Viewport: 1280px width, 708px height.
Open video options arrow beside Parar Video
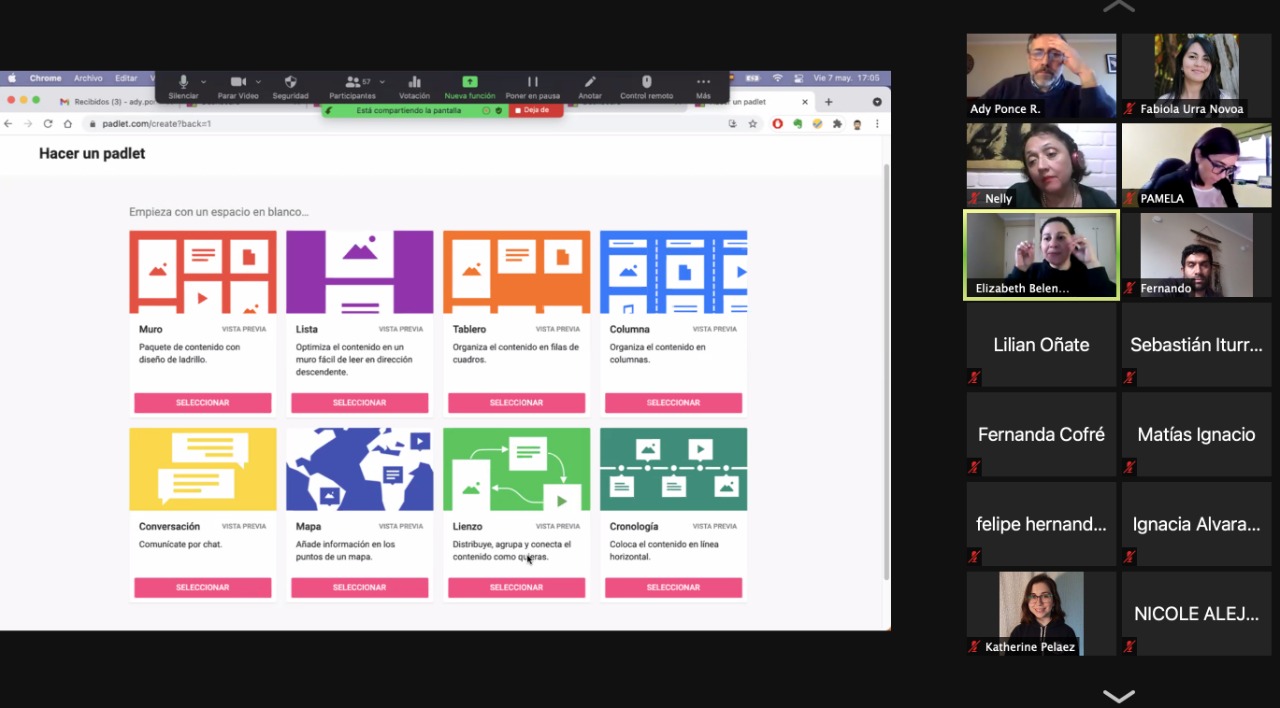tap(258, 82)
